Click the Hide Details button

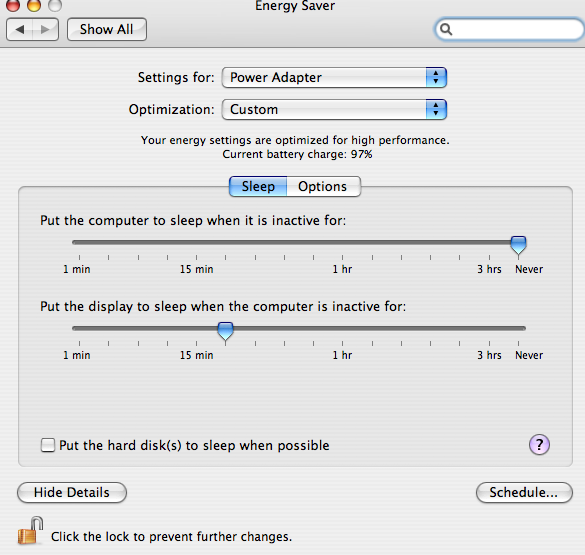[x=72, y=492]
